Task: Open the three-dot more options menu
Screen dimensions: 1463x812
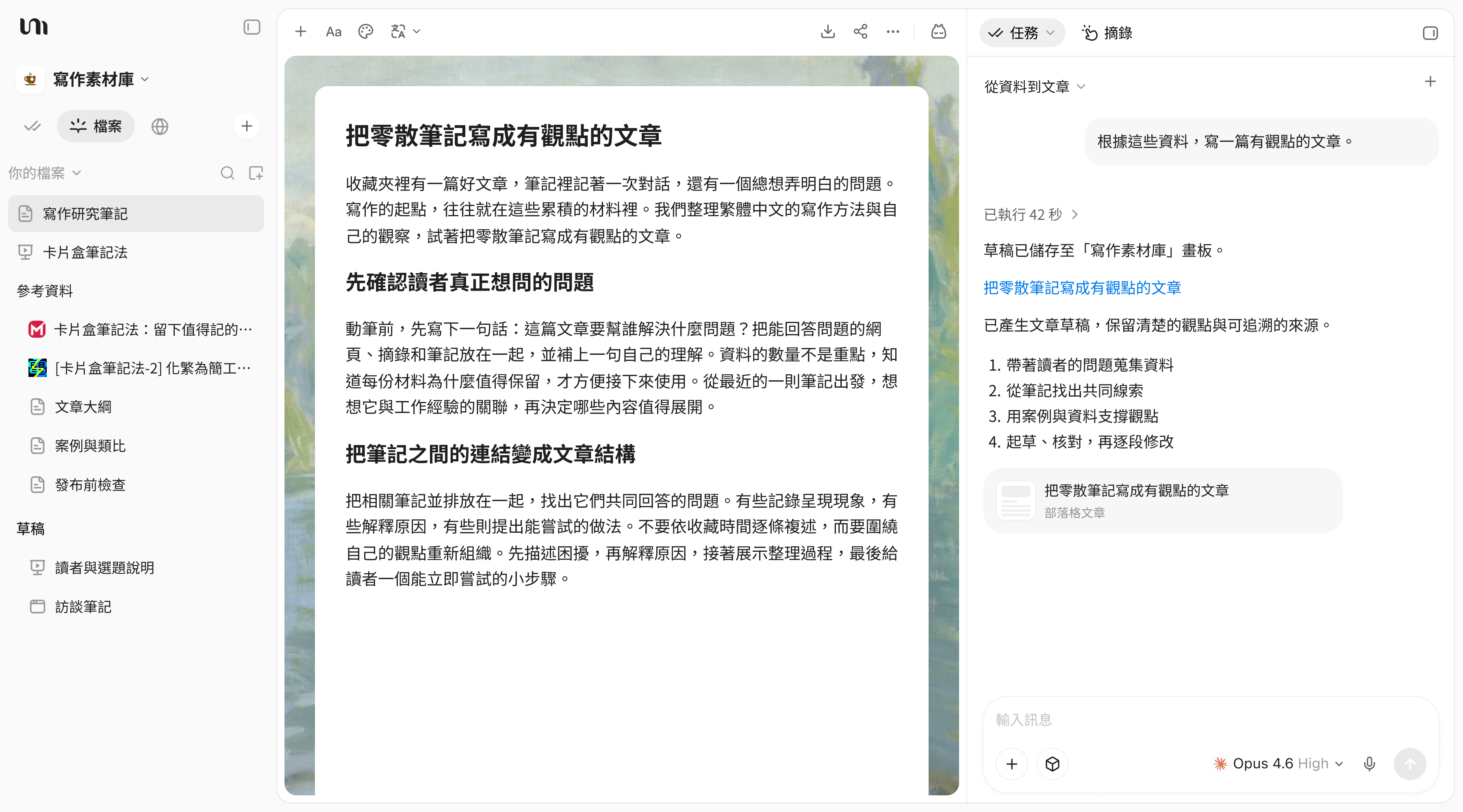Action: [893, 32]
